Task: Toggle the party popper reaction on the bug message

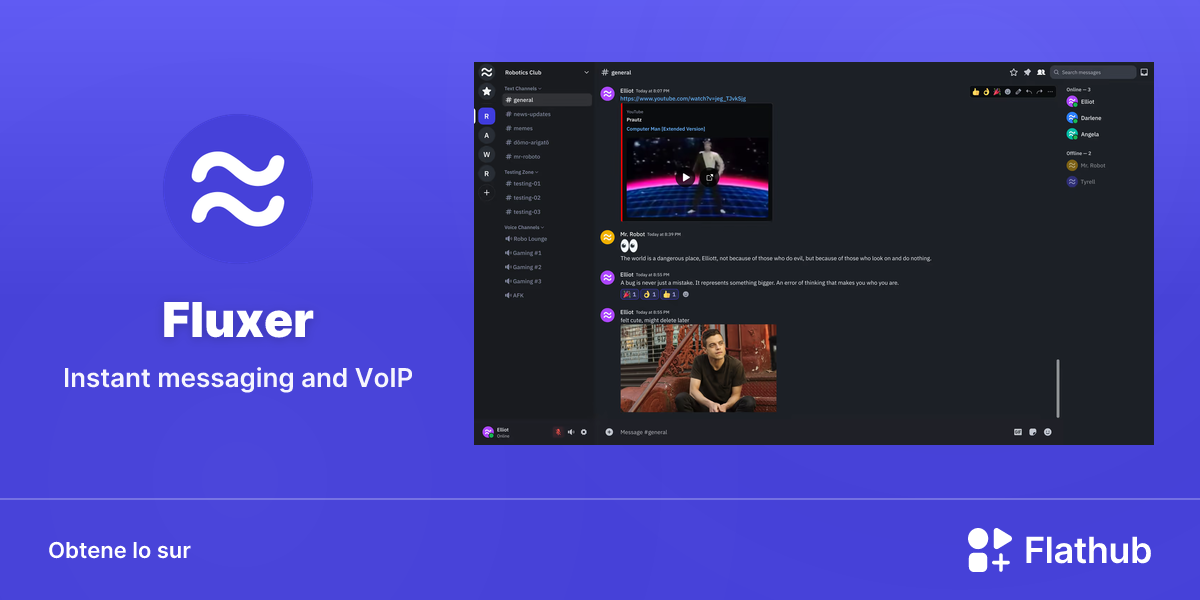Action: (x=630, y=294)
